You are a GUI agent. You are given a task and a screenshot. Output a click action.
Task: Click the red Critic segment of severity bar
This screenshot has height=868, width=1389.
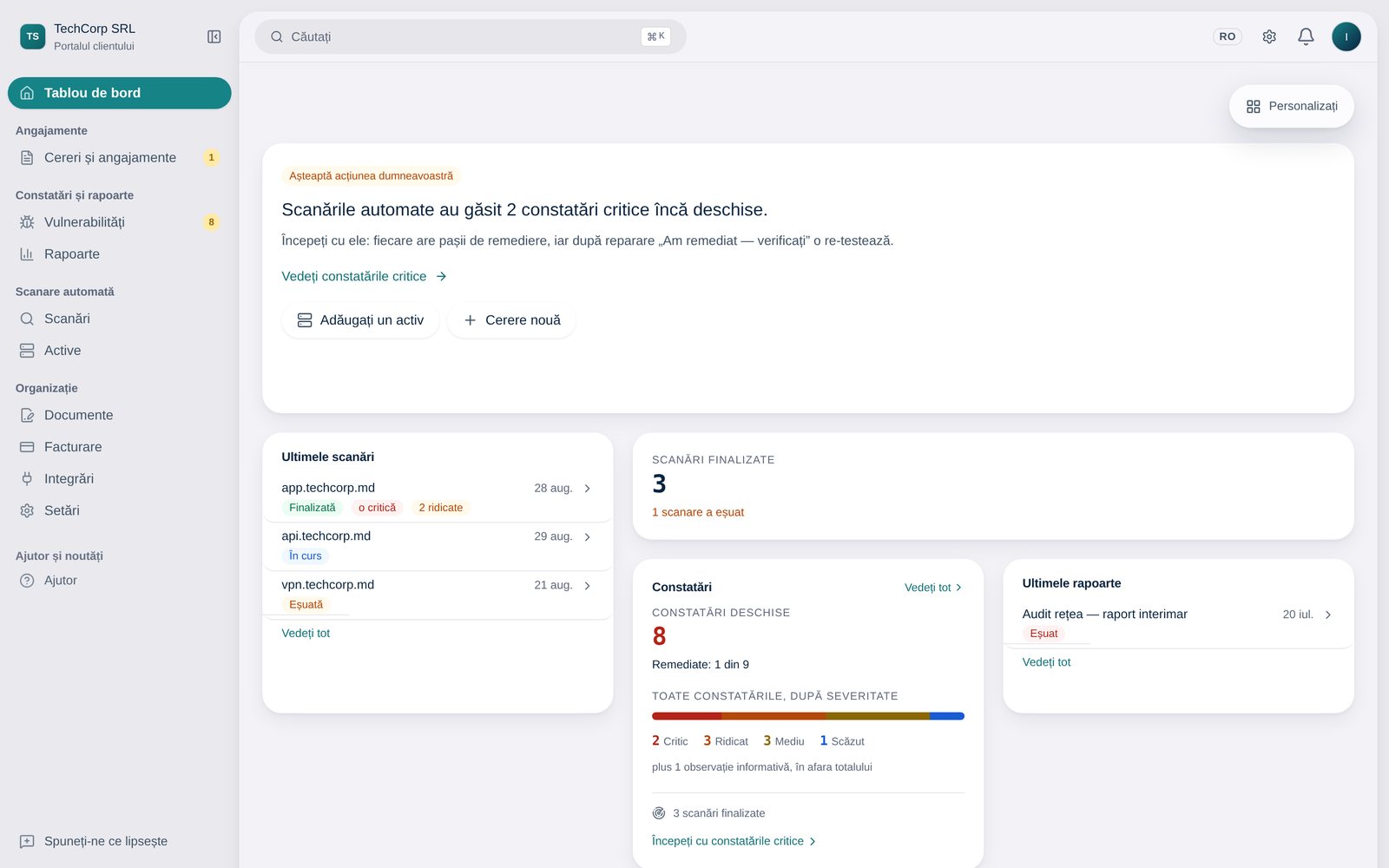[687, 716]
